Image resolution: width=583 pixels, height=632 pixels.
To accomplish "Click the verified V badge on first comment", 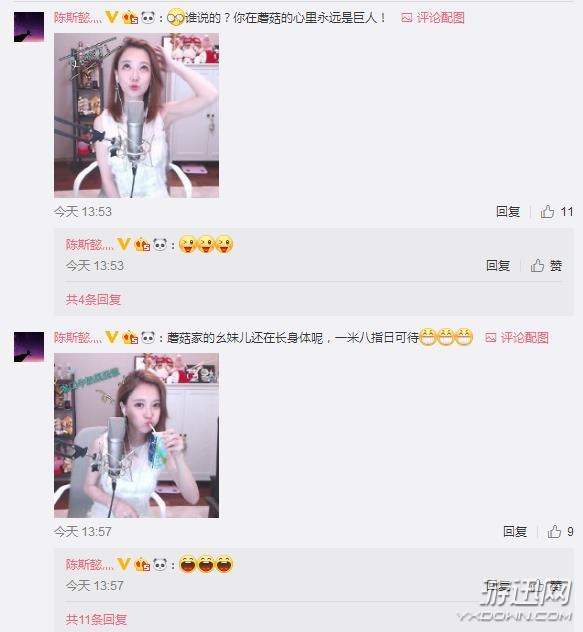I will 111,17.
